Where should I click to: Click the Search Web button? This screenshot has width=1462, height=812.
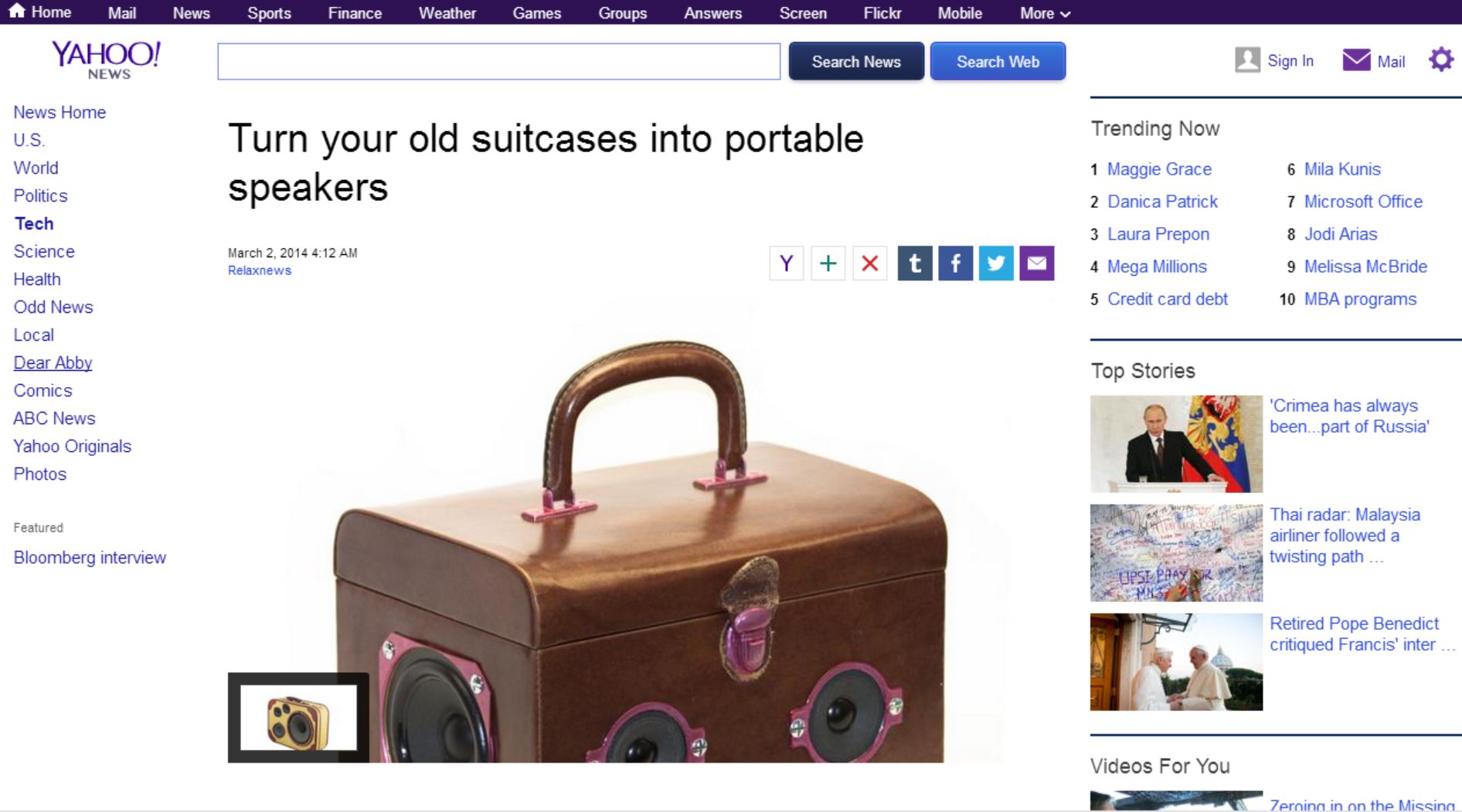998,61
